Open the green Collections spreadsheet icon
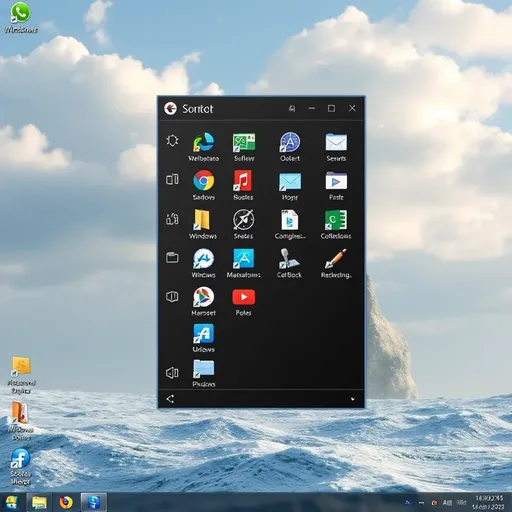The image size is (512, 512). pos(336,220)
